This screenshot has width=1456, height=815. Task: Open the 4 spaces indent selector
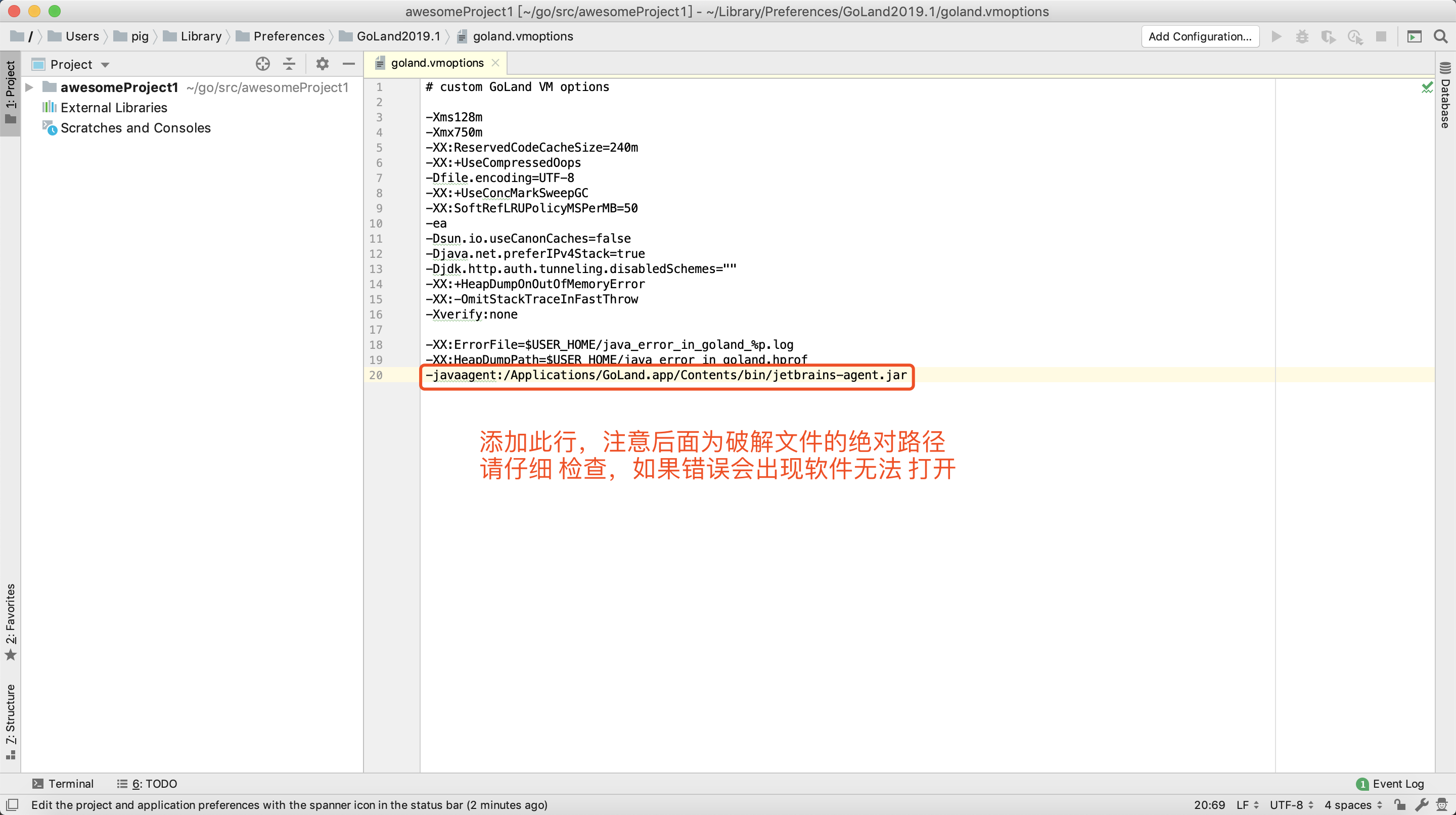[1353, 804]
